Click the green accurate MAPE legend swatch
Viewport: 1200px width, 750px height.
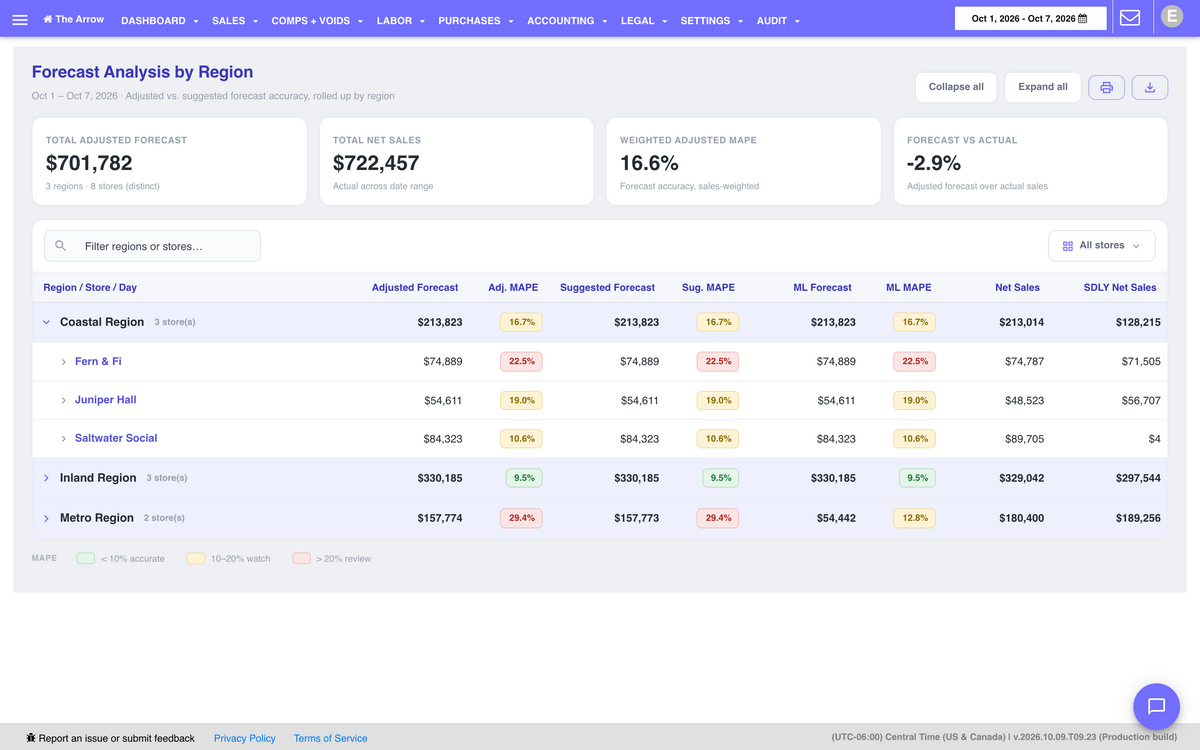tap(86, 558)
